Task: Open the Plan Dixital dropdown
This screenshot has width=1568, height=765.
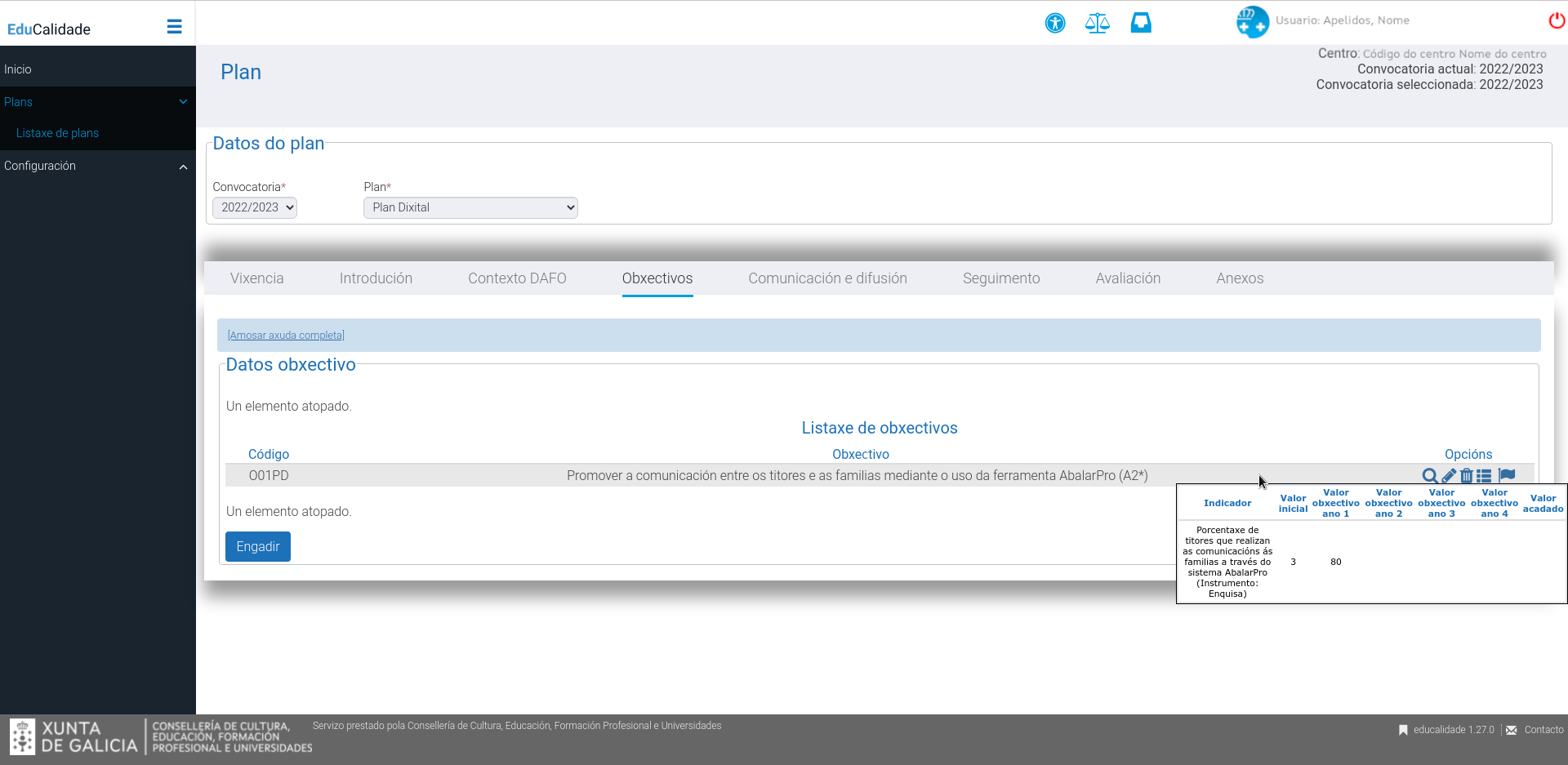Action: [470, 207]
